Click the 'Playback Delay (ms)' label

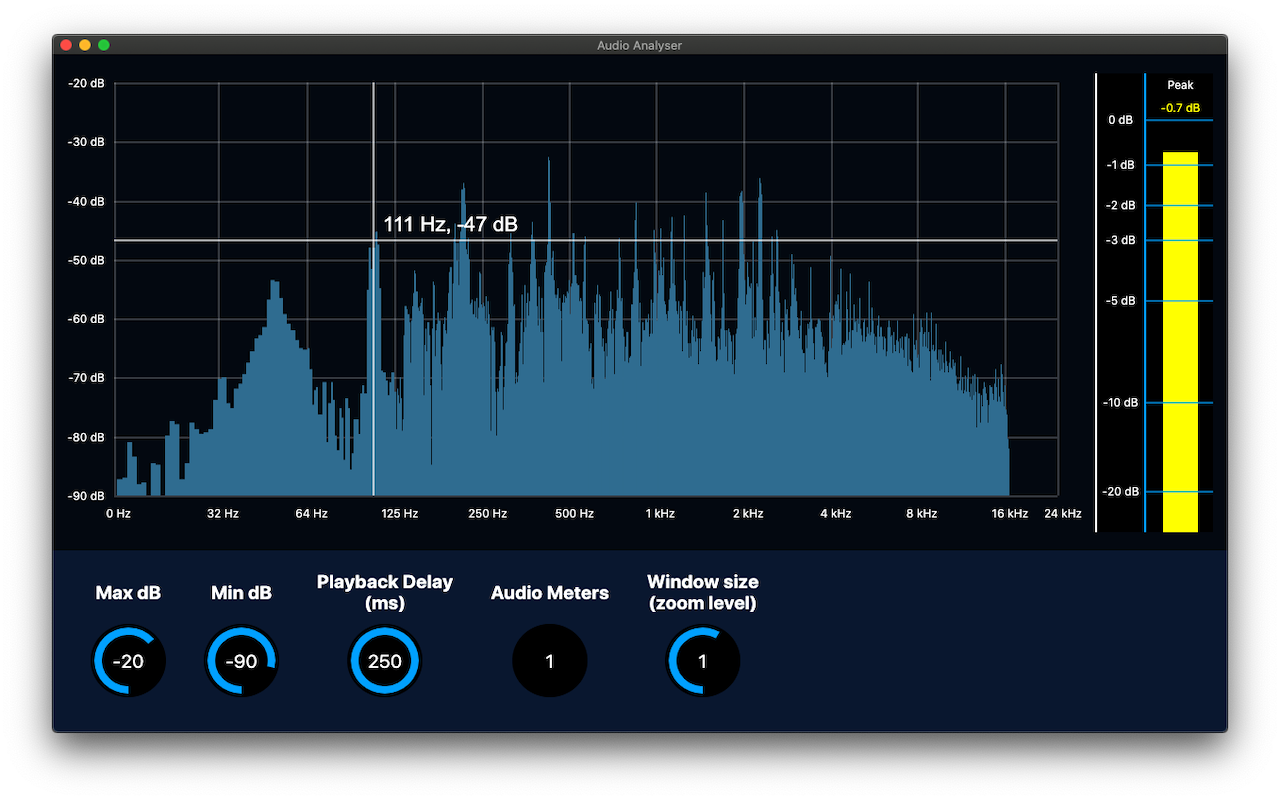(x=385, y=592)
